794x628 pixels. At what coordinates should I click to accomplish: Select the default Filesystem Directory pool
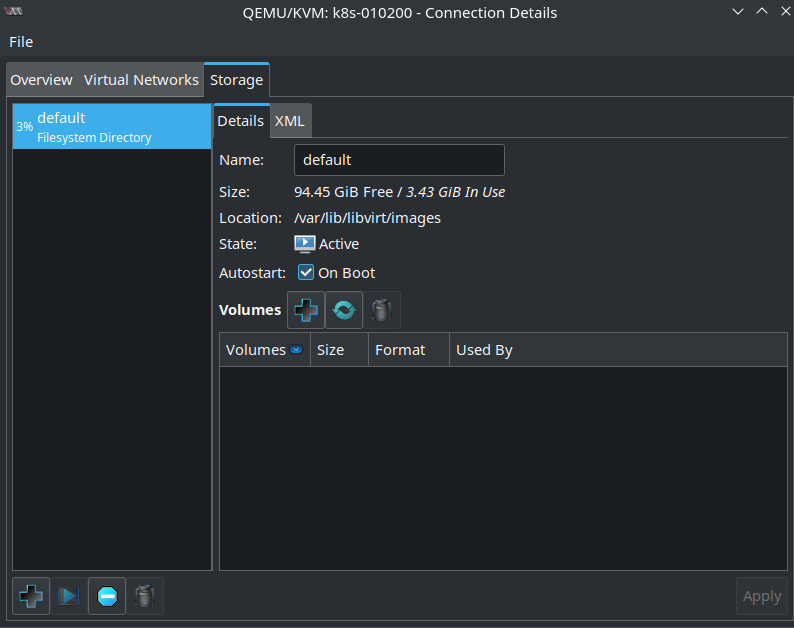pos(112,127)
